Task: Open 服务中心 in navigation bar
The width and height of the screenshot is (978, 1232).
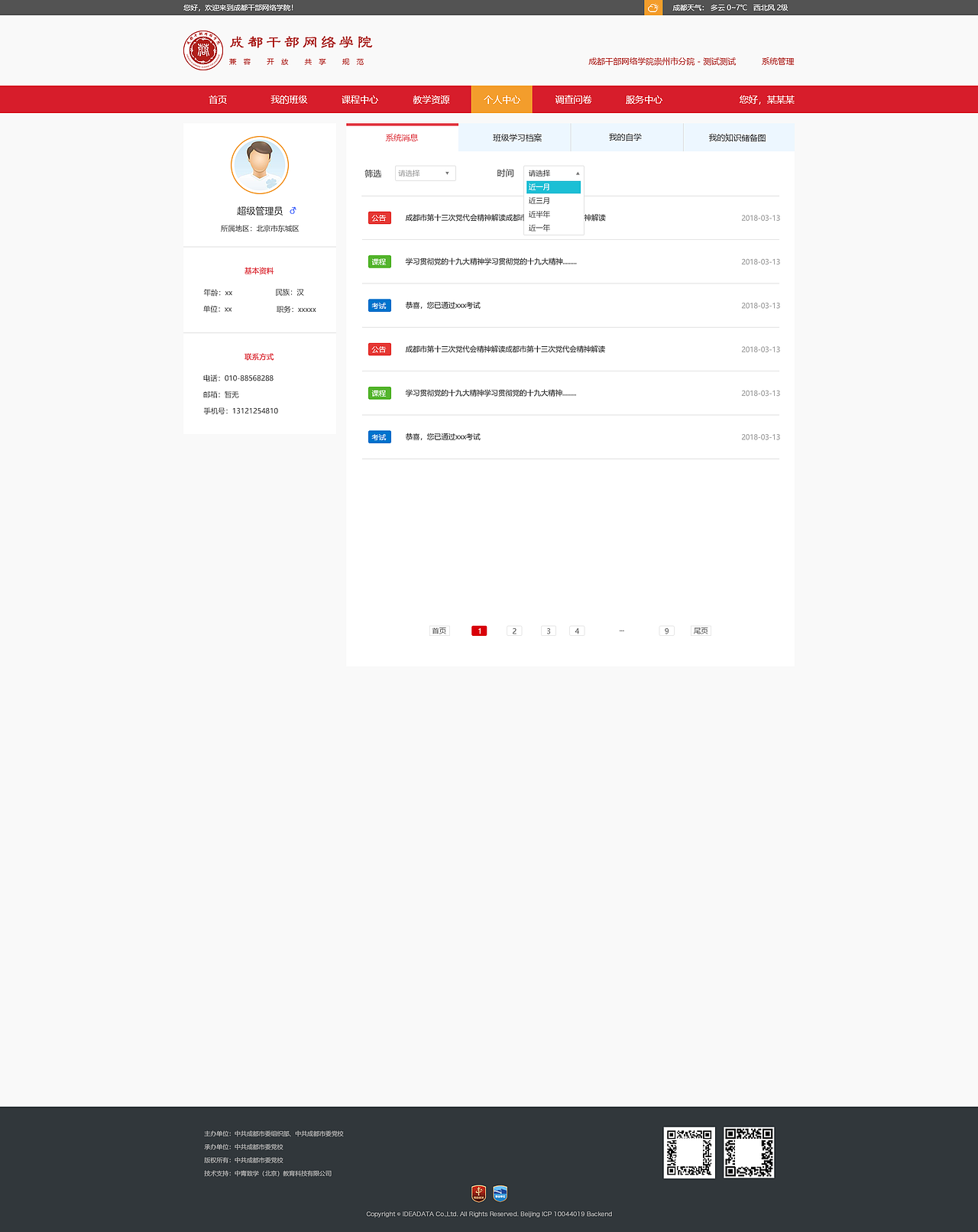Action: 644,99
